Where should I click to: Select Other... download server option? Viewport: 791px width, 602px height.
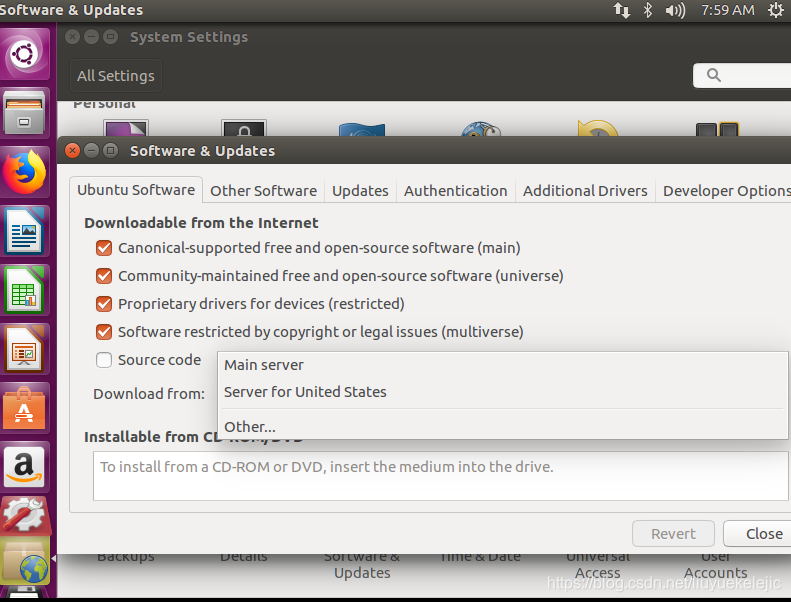click(502, 427)
